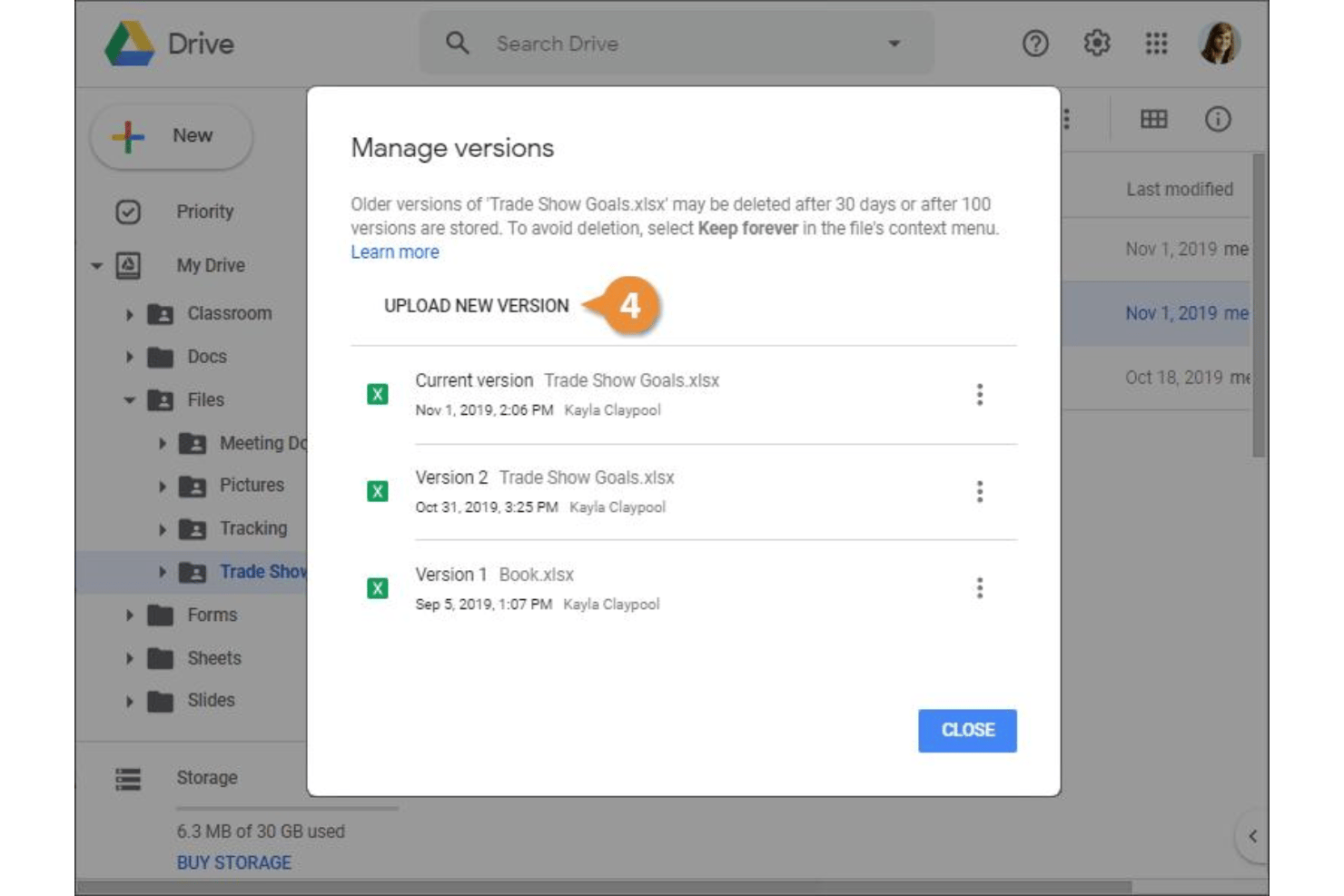This screenshot has width=1344, height=896.
Task: Select the Pictures folder
Action: click(252, 485)
